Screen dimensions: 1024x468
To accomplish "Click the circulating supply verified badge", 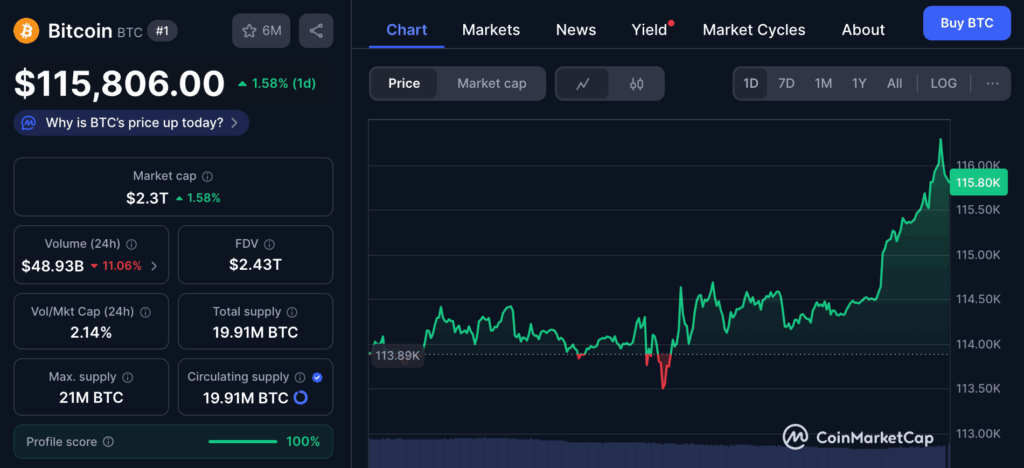I will [x=317, y=377].
